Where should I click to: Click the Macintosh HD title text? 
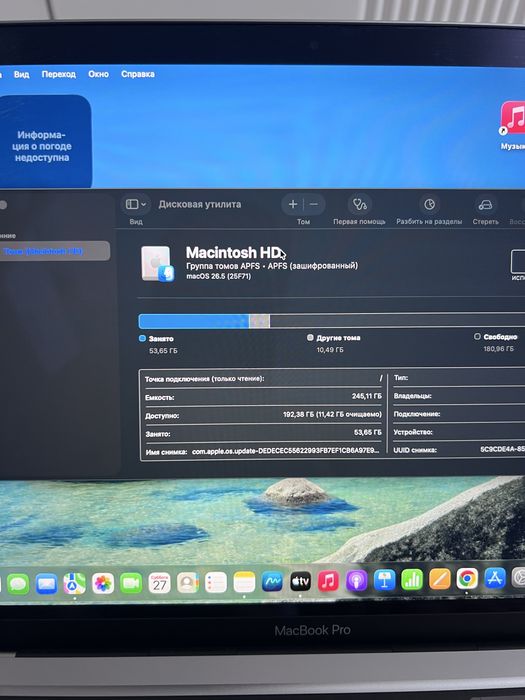(233, 253)
